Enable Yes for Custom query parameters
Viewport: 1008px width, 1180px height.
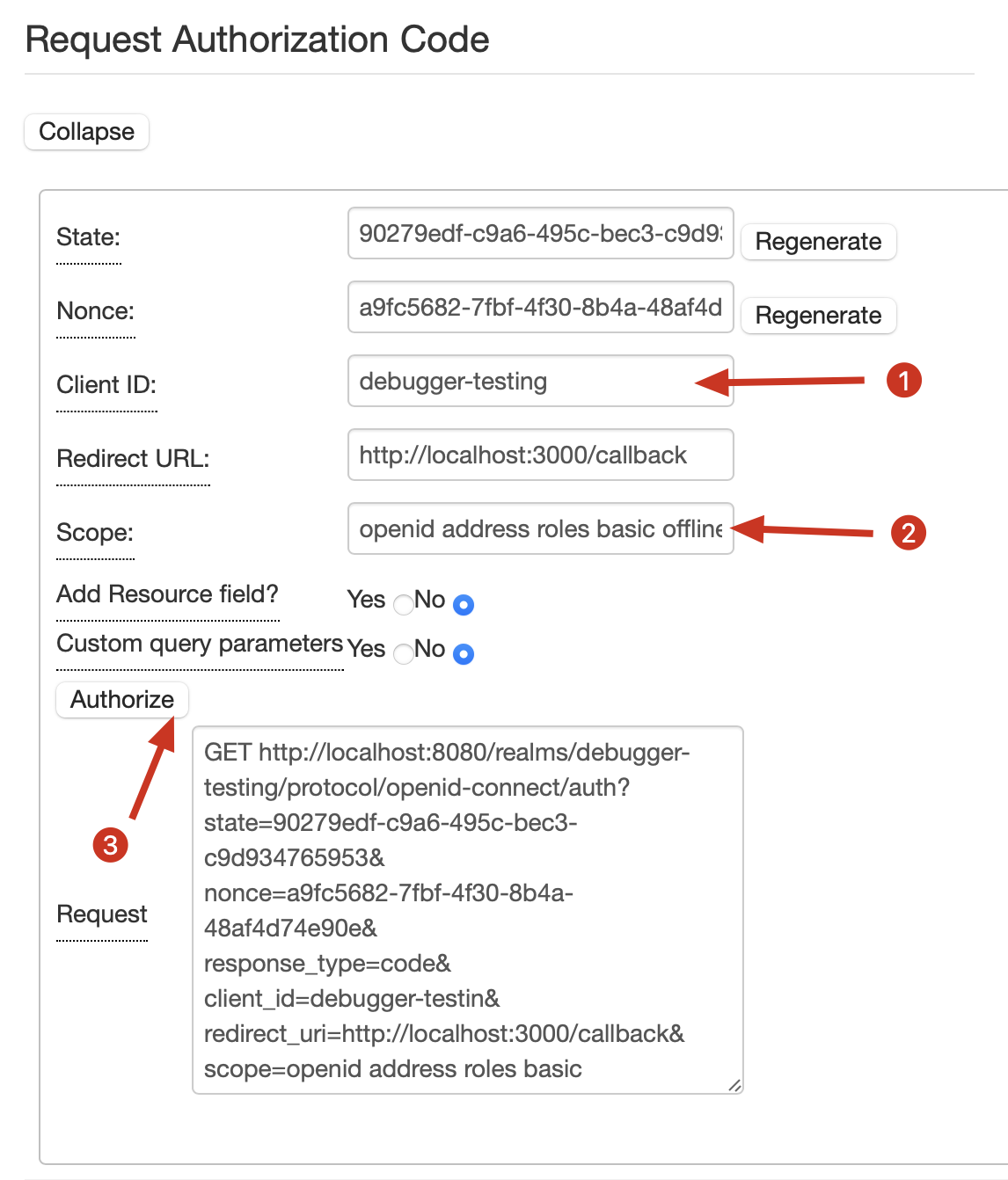click(404, 654)
